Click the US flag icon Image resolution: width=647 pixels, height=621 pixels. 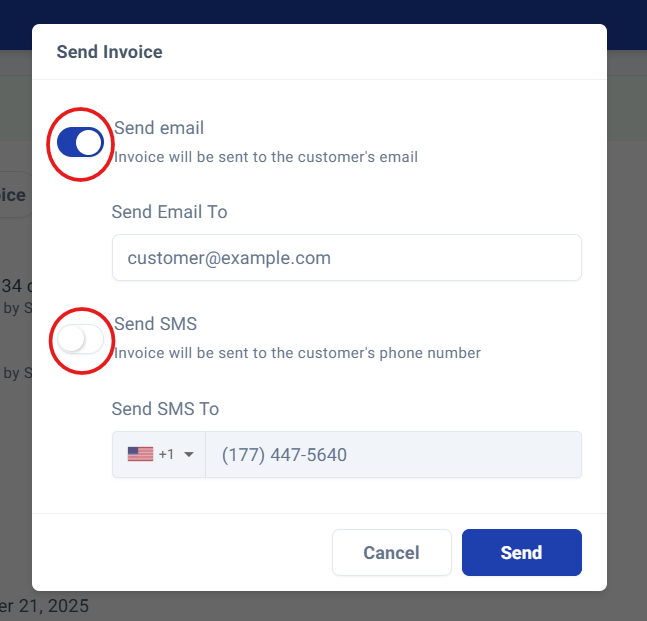140,454
